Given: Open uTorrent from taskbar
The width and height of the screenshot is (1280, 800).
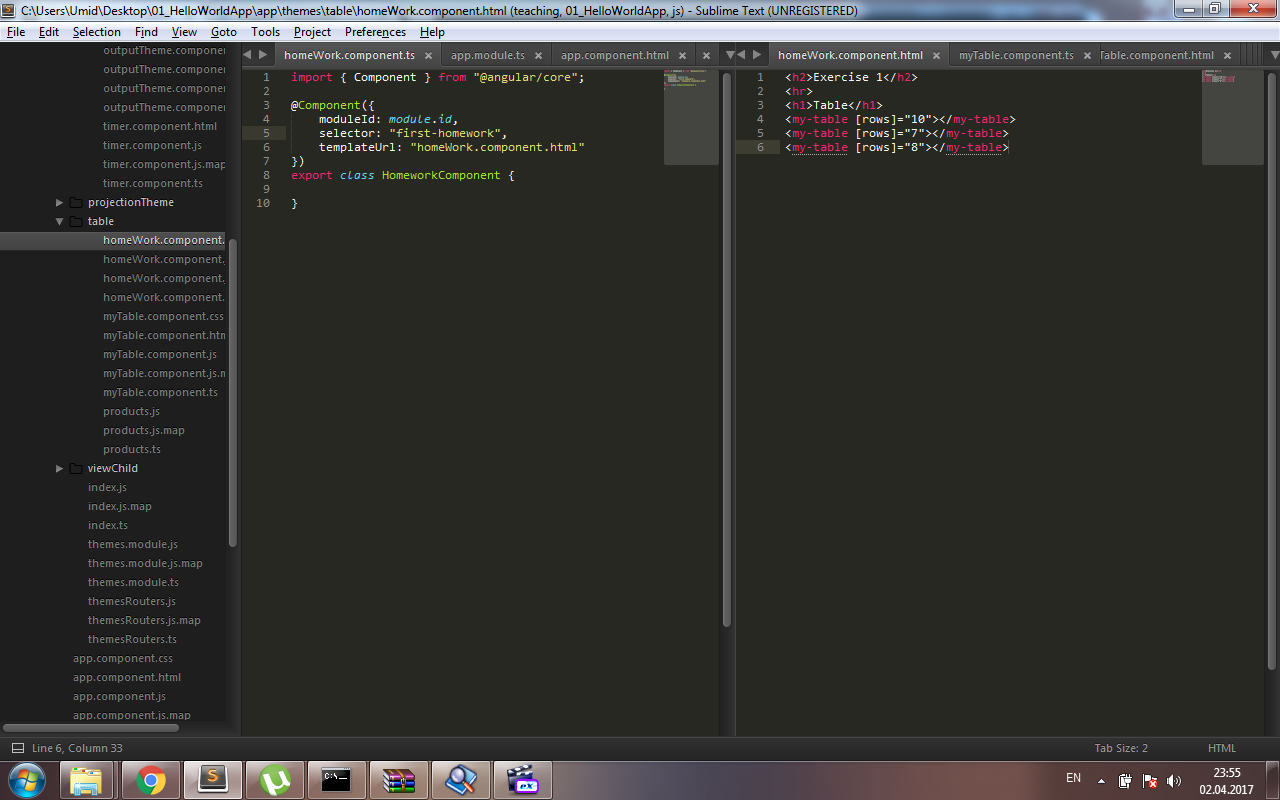Looking at the screenshot, I should click(x=275, y=780).
